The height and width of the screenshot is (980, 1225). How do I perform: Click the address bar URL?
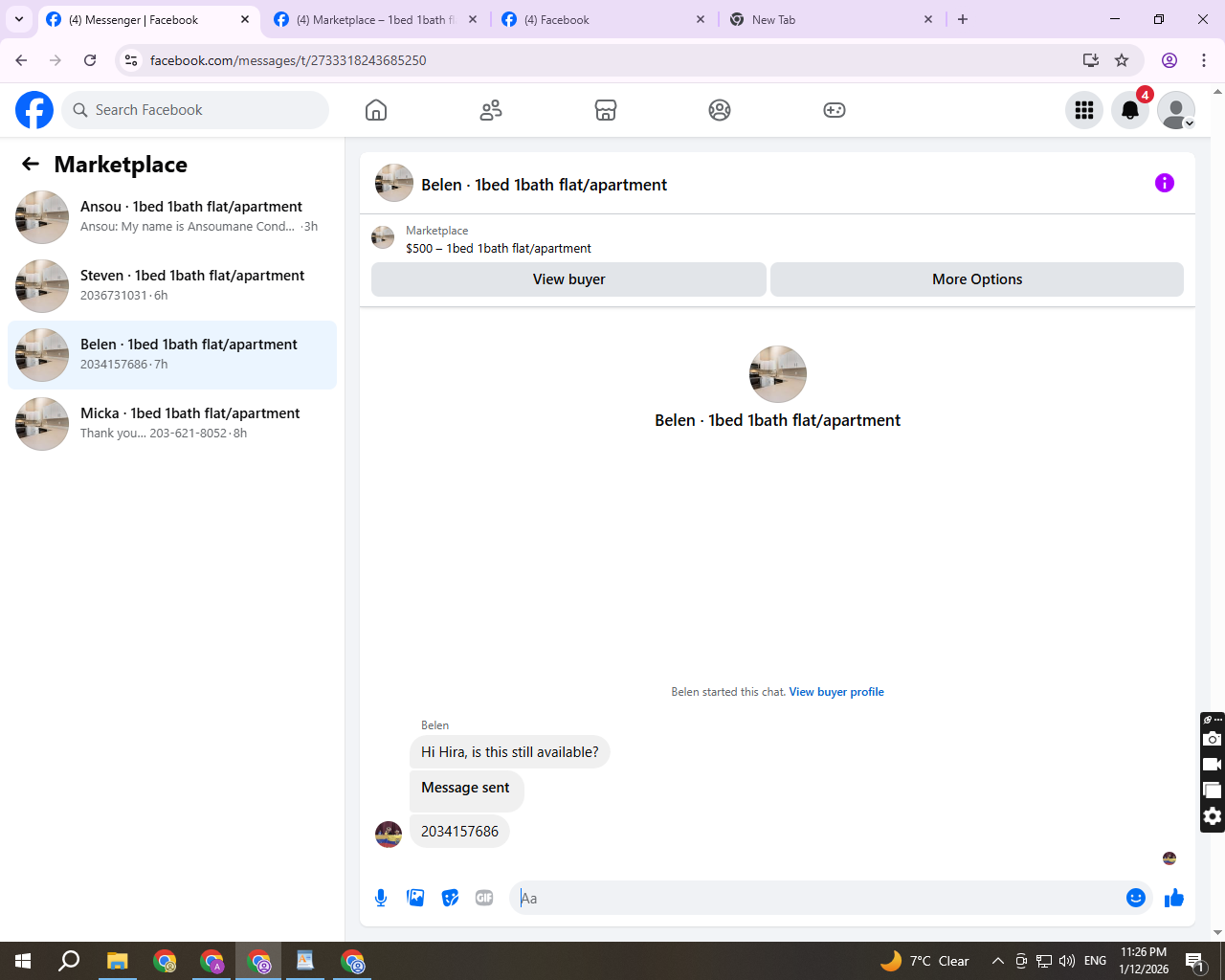(288, 60)
